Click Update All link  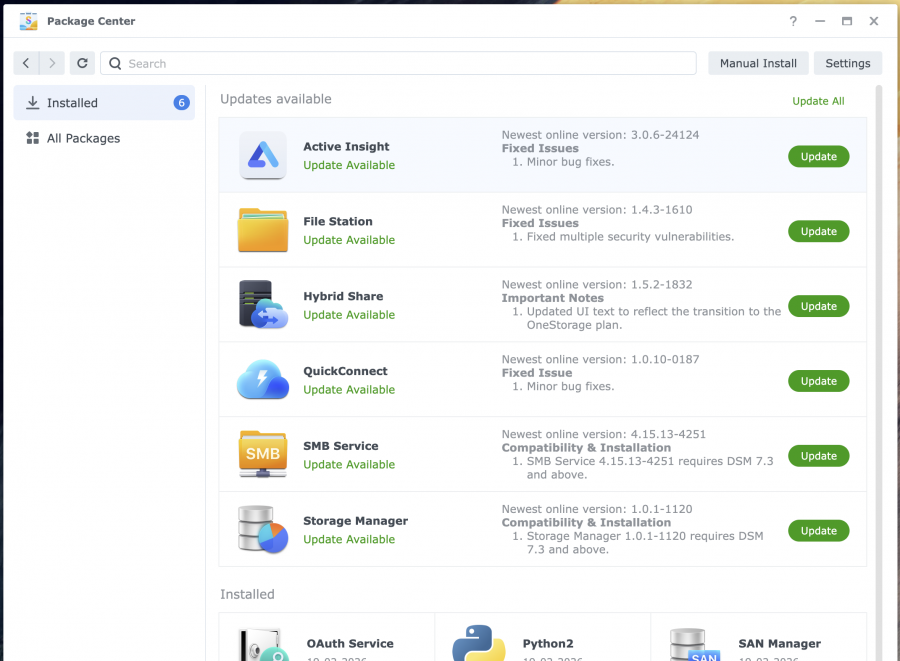[x=818, y=101]
